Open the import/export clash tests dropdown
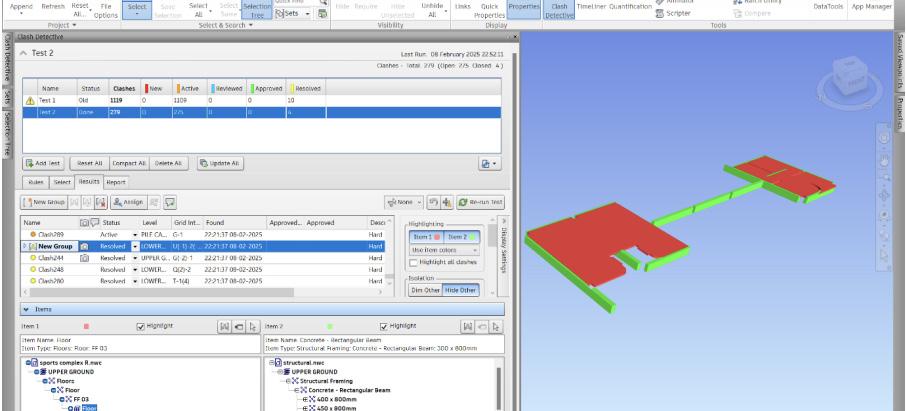 pos(489,164)
